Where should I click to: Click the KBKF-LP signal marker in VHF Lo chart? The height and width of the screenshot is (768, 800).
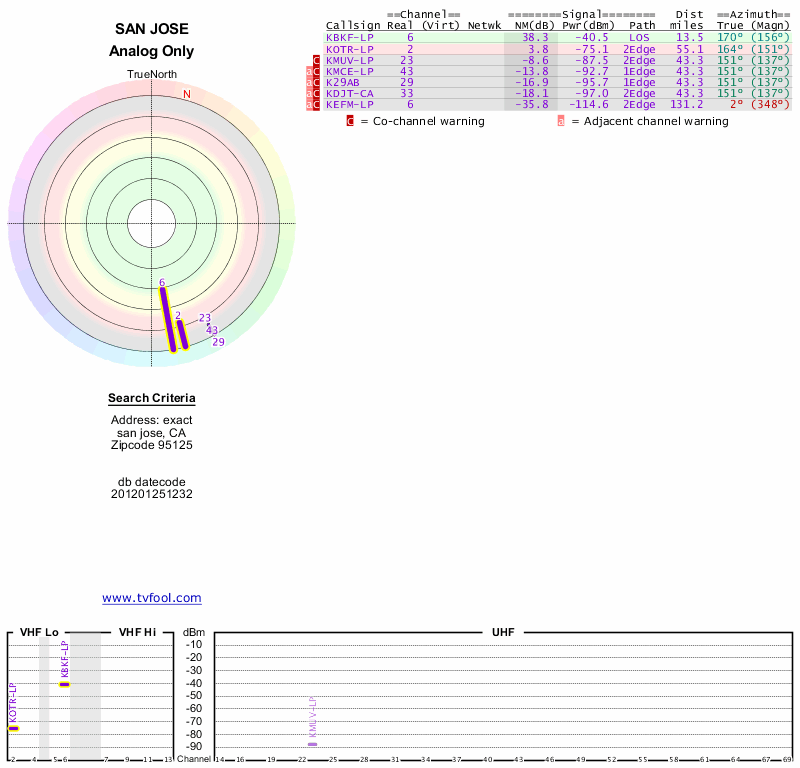point(64,684)
